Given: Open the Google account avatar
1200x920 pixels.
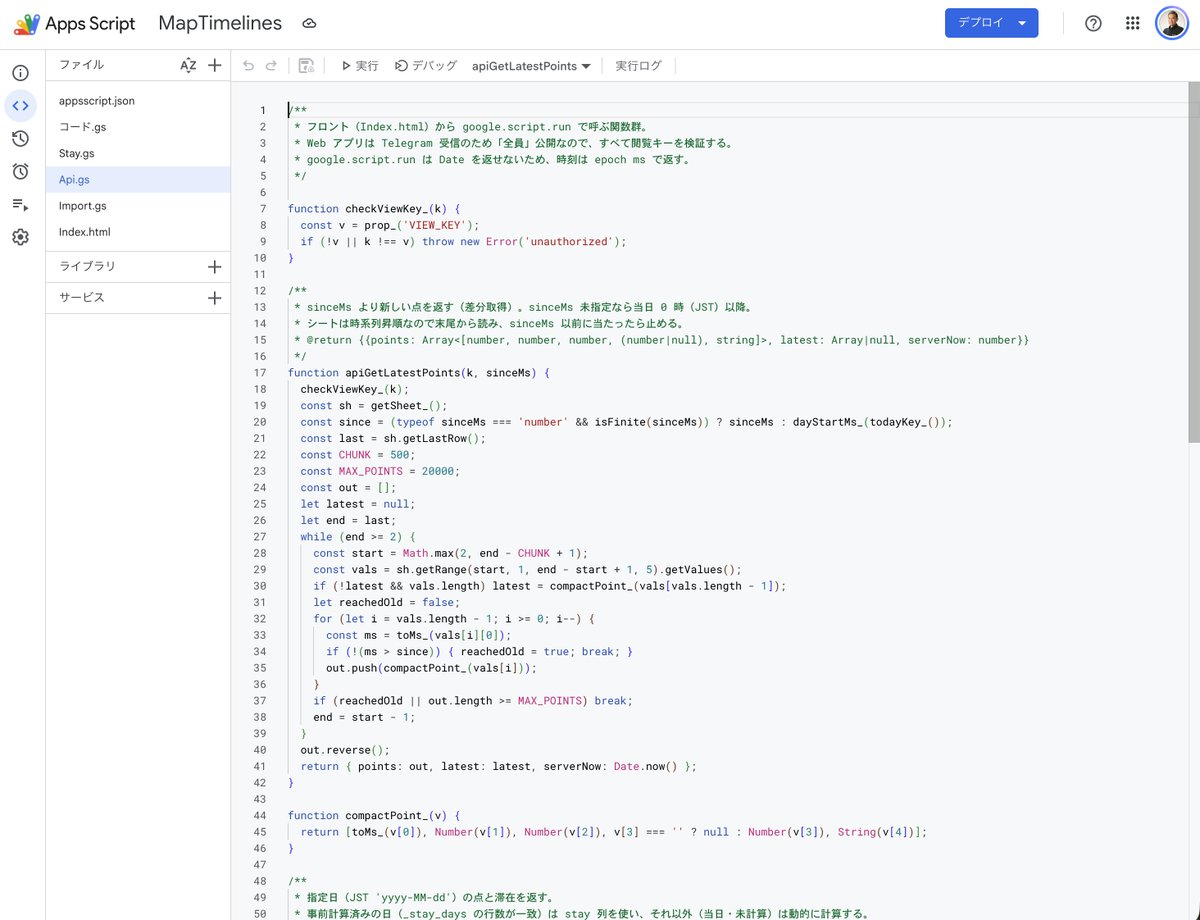Looking at the screenshot, I should pos(1172,24).
